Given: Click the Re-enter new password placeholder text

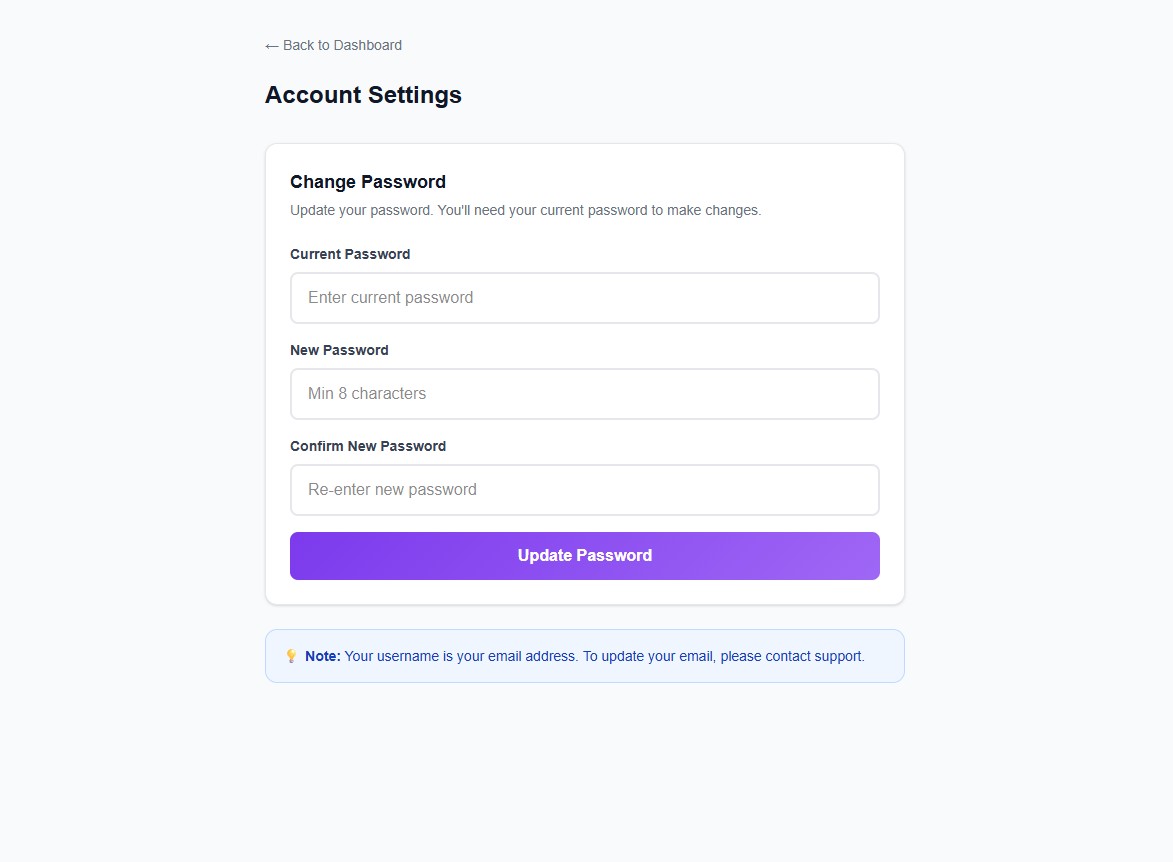Looking at the screenshot, I should (x=394, y=489).
